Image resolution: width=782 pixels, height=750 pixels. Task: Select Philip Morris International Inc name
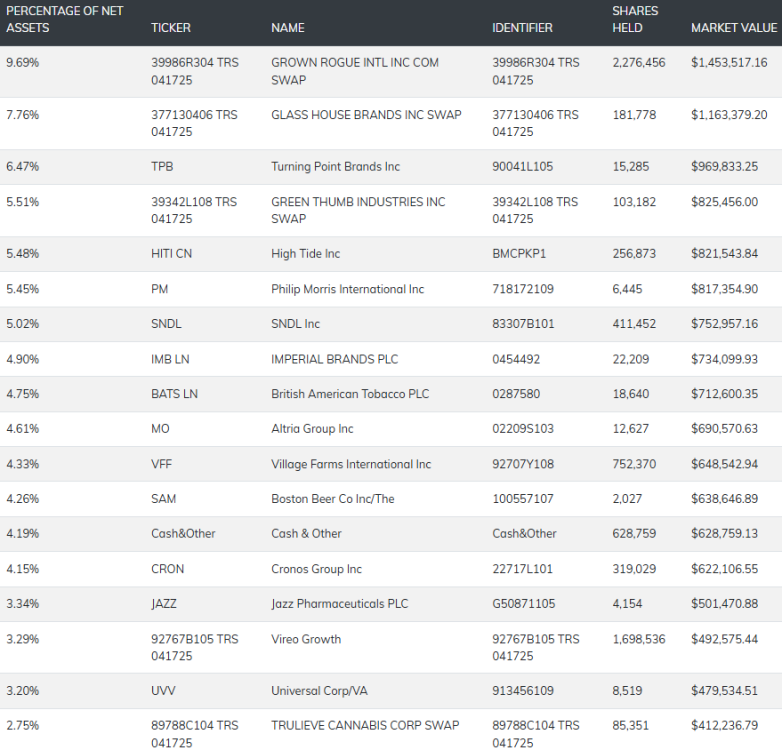point(347,289)
